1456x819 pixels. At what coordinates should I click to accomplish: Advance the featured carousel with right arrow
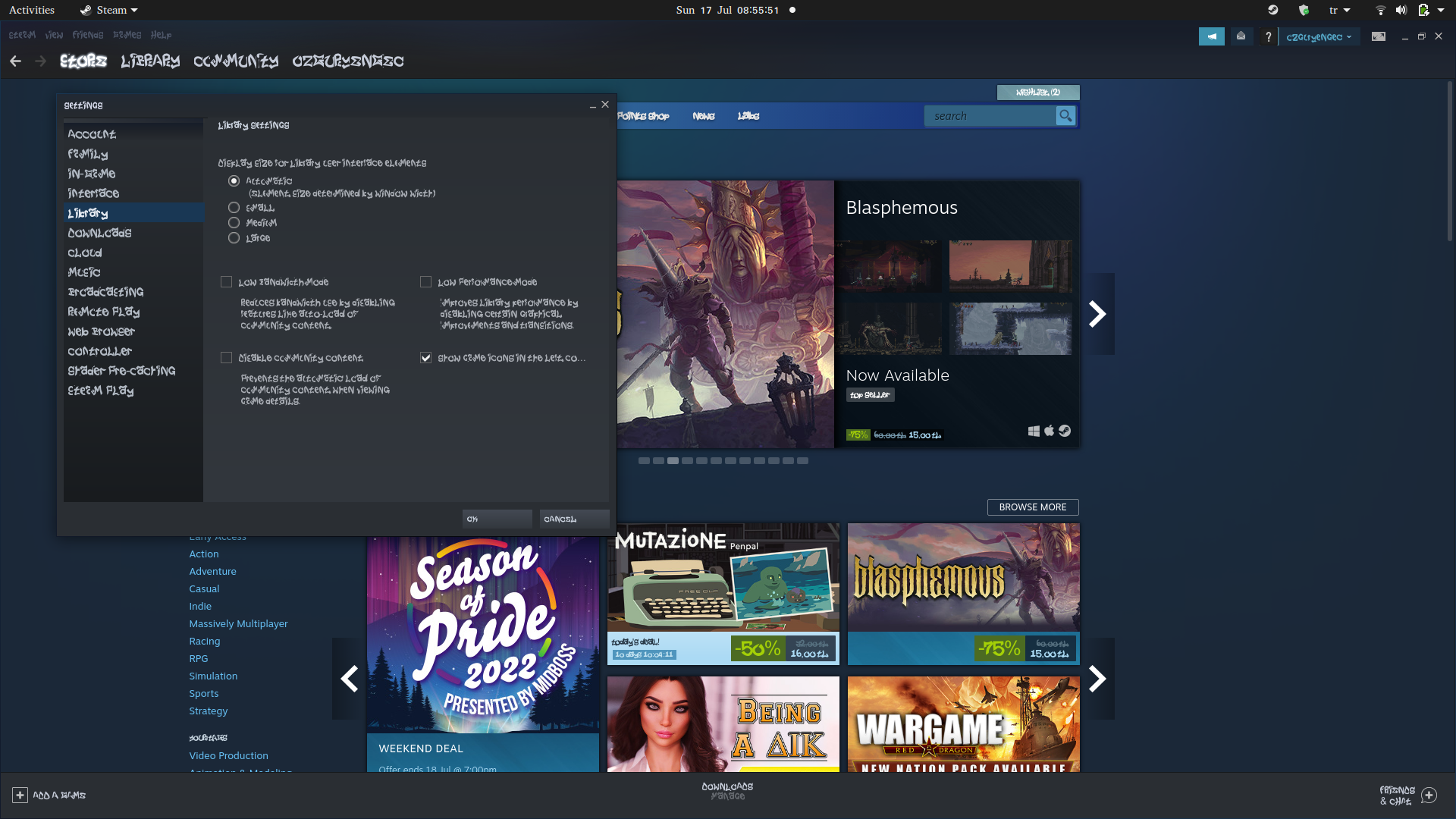coord(1097,314)
